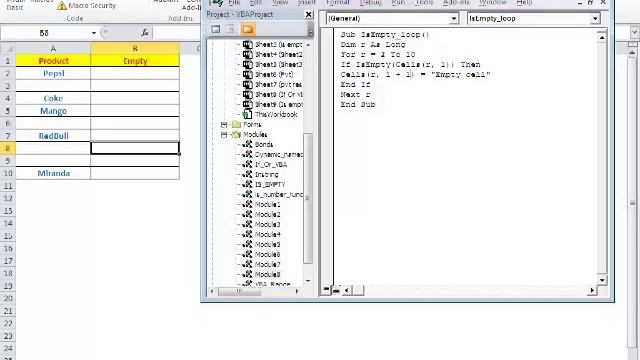Open the IsEmpty_loop procedure dropdown
Screen dimensions: 640x360
pos(595,18)
